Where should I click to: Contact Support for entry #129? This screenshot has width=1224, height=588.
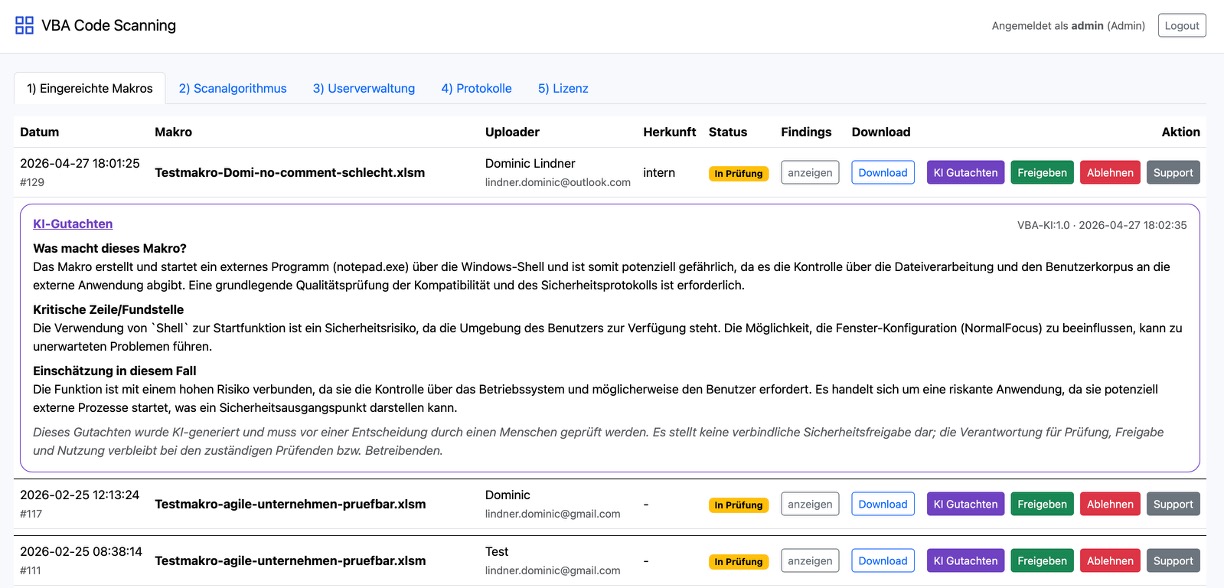(x=1172, y=173)
